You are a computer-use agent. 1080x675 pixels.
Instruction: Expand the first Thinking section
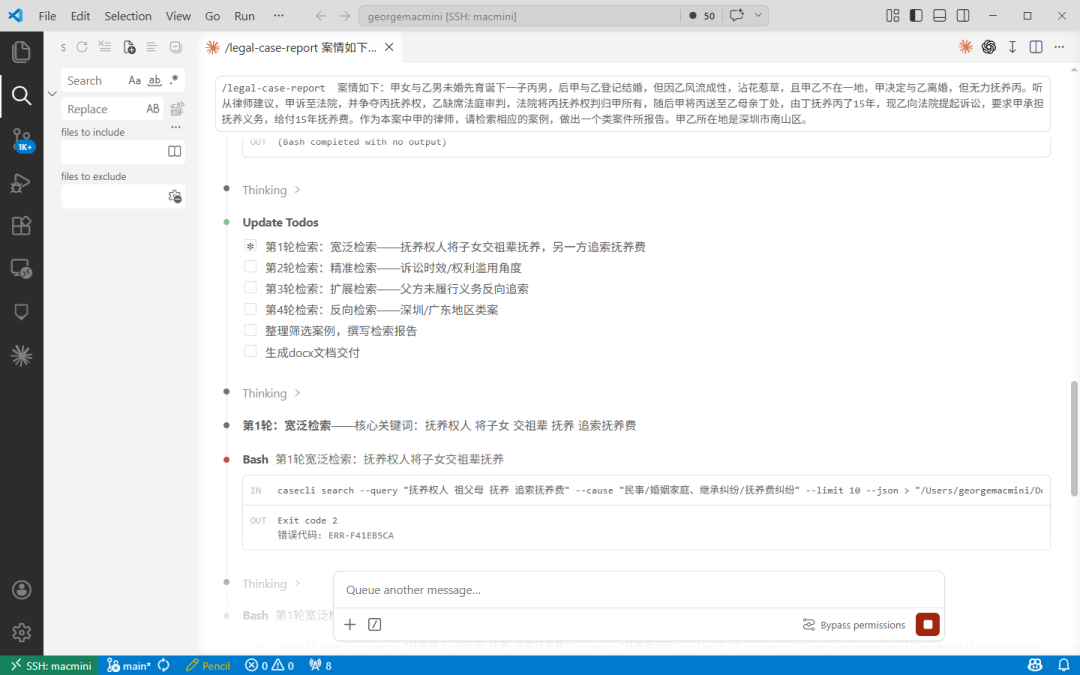click(x=271, y=190)
